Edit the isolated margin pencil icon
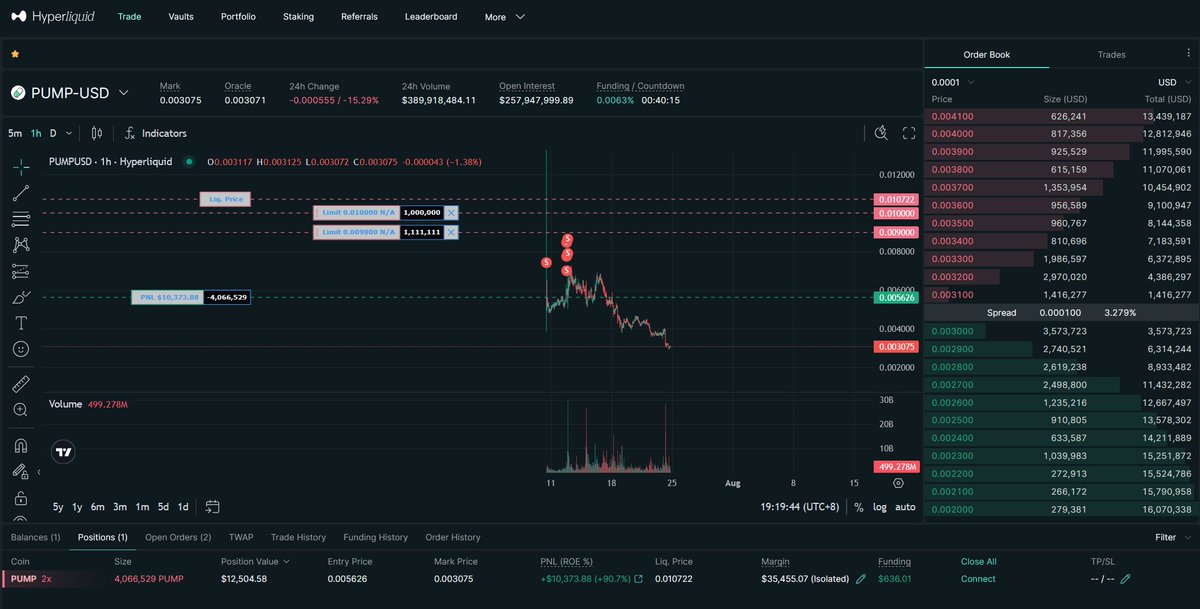Viewport: 1200px width, 609px height. click(861, 579)
